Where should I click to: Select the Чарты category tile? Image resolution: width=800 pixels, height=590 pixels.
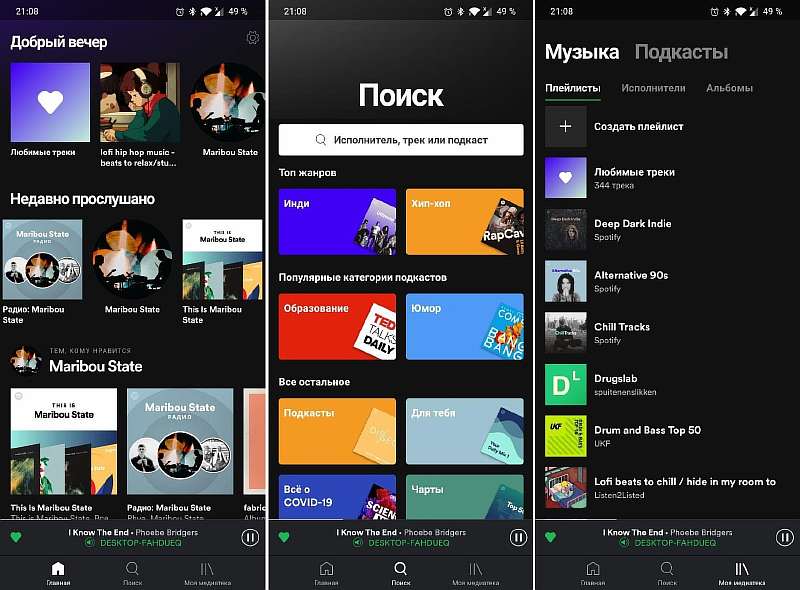[464, 497]
